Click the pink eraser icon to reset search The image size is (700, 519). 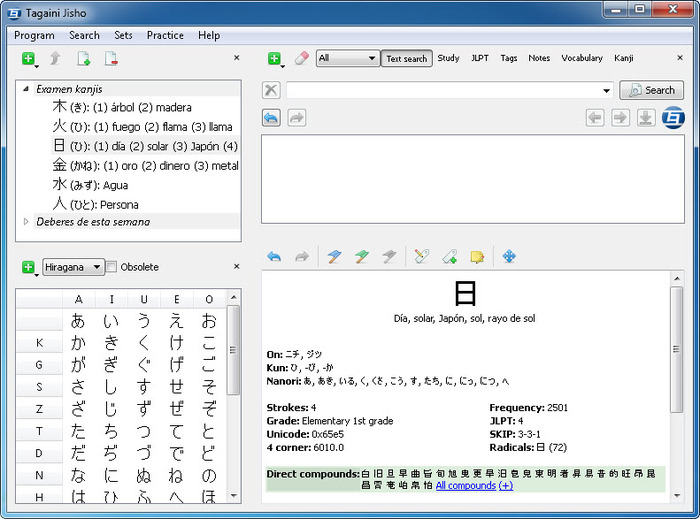(302, 58)
